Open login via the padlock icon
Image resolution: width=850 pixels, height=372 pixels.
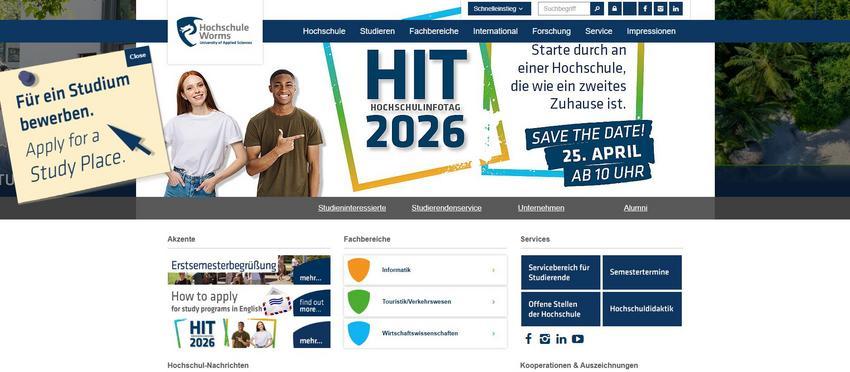(x=614, y=9)
